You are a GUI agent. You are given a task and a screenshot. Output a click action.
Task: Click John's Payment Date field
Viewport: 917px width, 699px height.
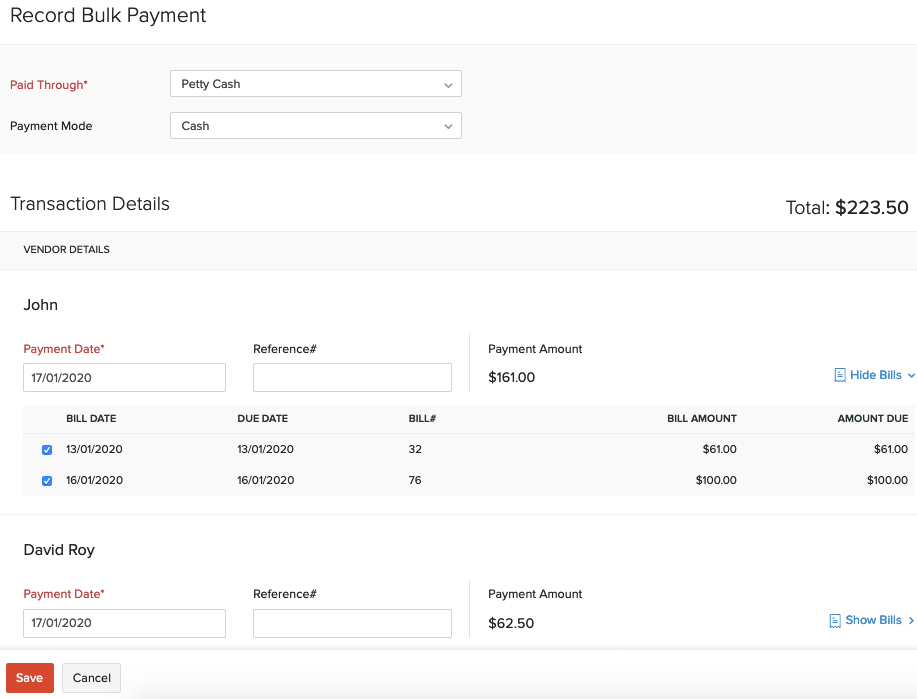click(124, 377)
